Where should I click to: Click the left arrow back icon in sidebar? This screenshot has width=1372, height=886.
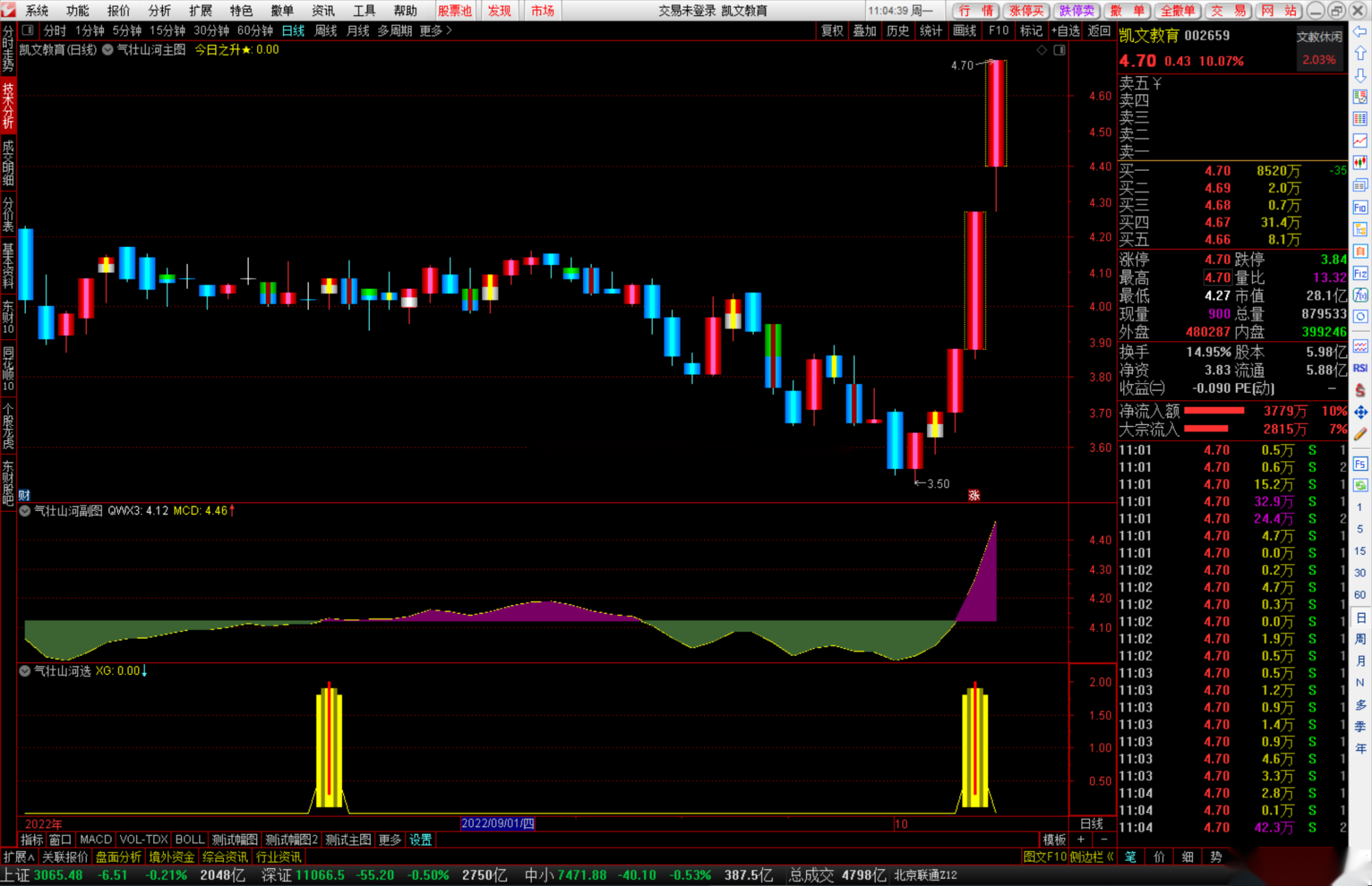pos(1360,32)
